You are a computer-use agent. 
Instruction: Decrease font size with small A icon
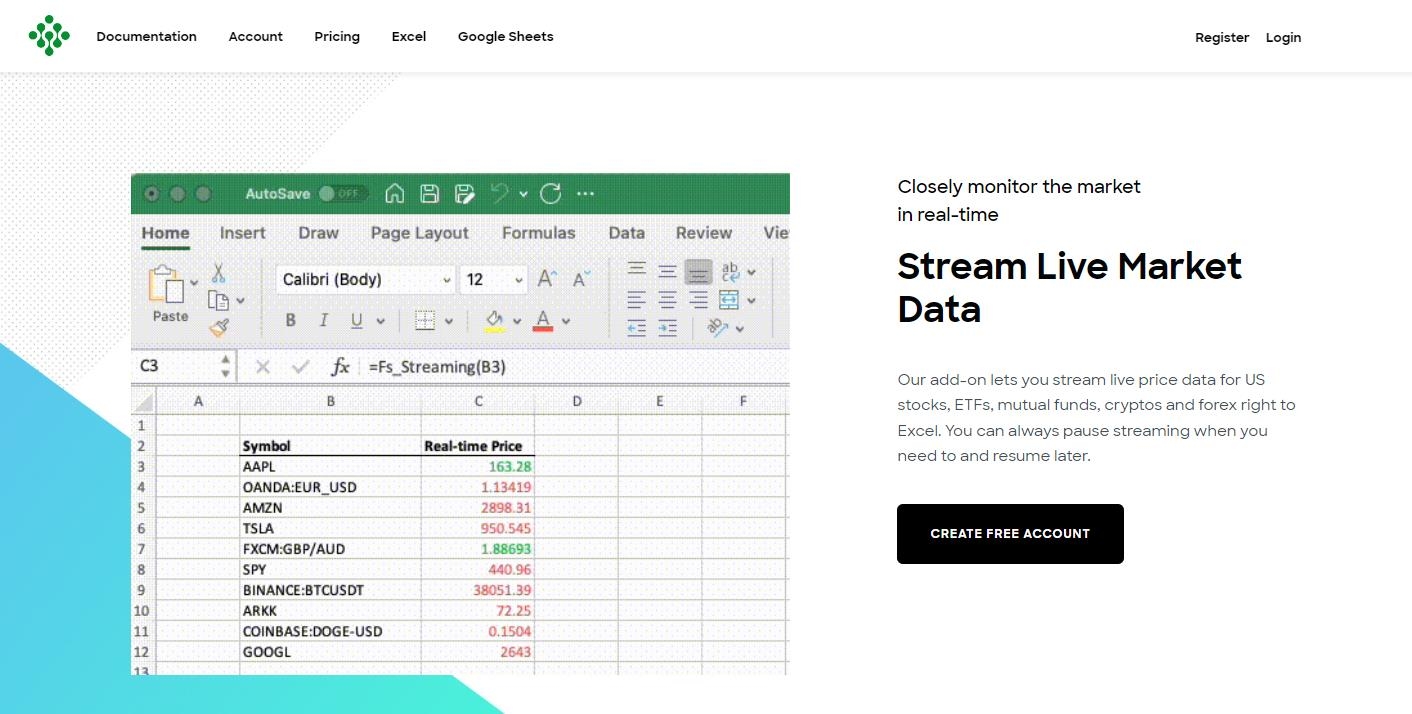click(581, 279)
